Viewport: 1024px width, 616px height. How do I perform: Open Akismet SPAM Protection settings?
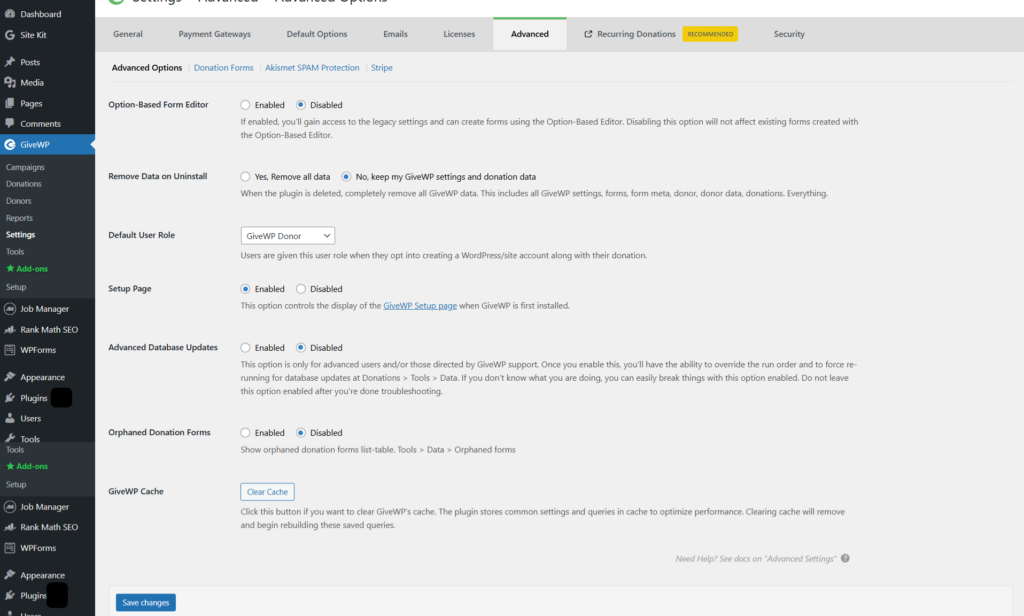[x=312, y=68]
